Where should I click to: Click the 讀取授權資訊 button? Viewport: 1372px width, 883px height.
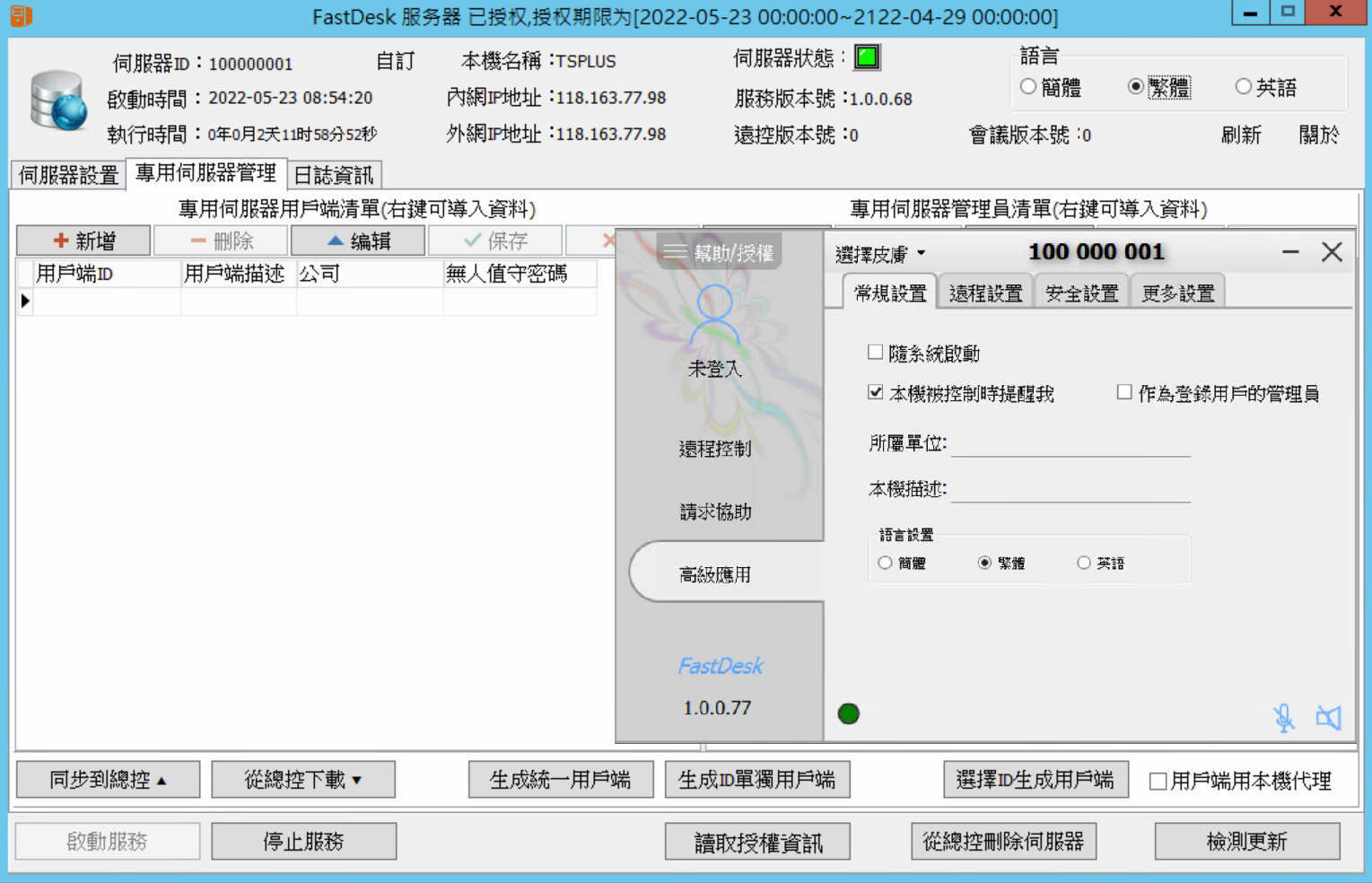[758, 842]
